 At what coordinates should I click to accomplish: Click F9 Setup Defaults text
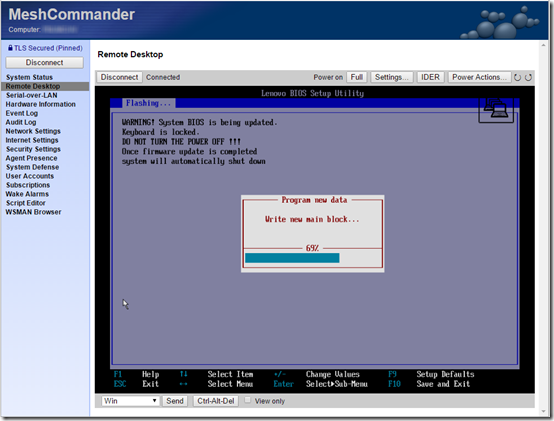pyautogui.click(x=431, y=374)
